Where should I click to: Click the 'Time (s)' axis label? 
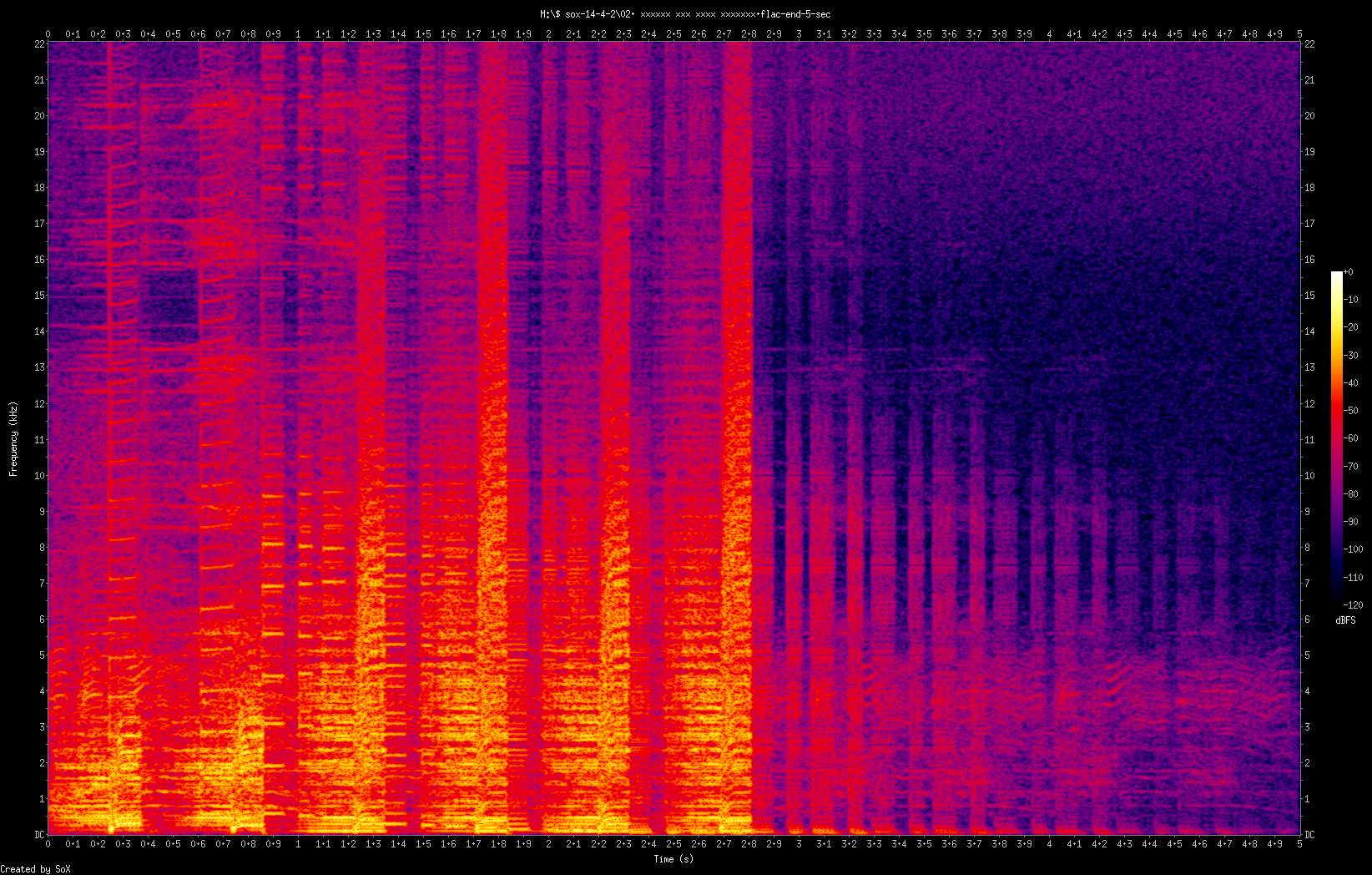click(x=673, y=858)
